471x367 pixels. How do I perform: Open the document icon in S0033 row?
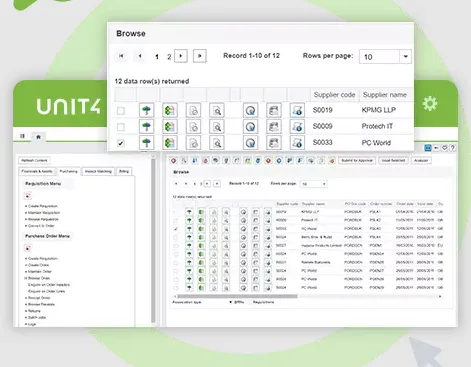tap(193, 143)
